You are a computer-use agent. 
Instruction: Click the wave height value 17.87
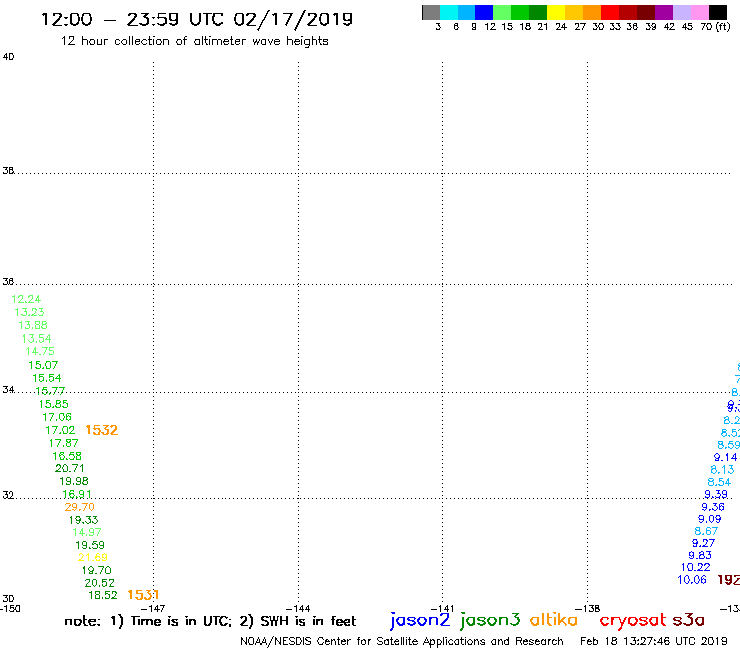(63, 443)
